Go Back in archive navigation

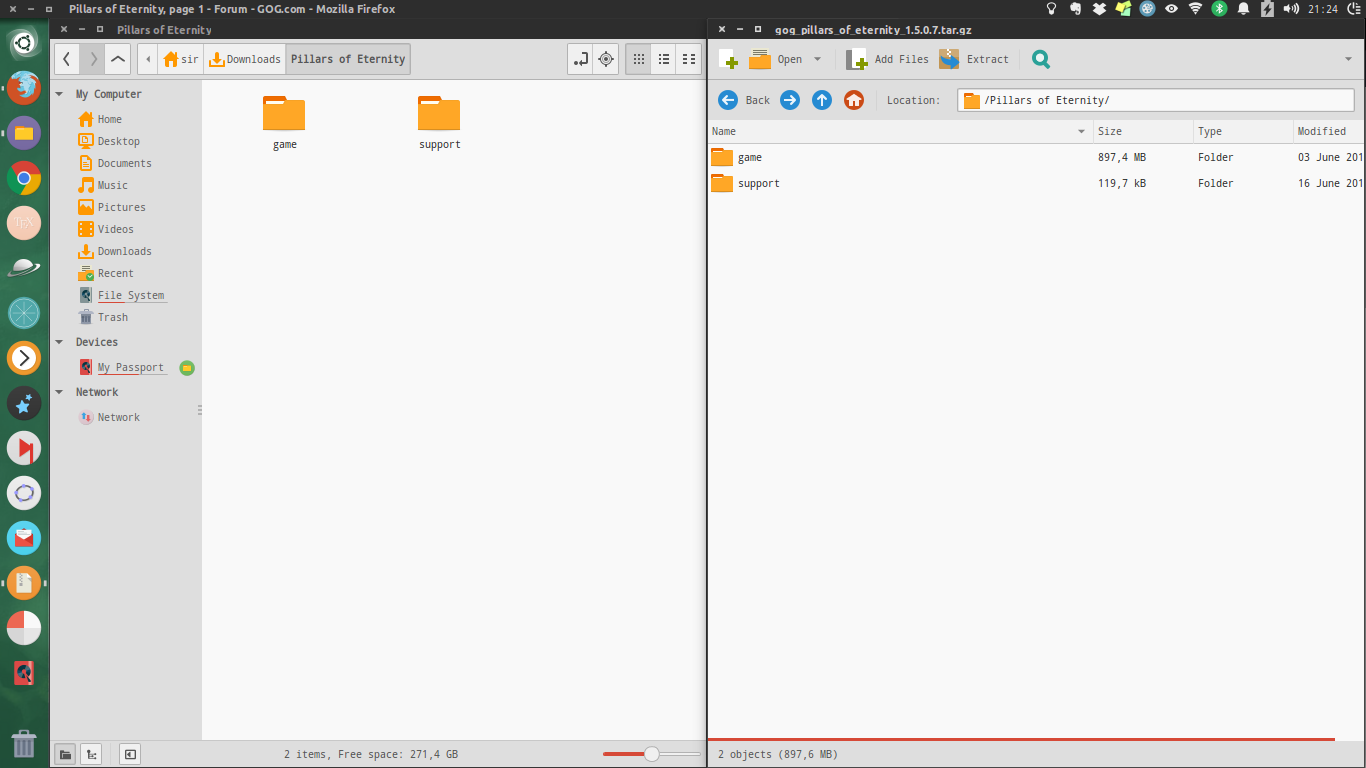tap(744, 100)
